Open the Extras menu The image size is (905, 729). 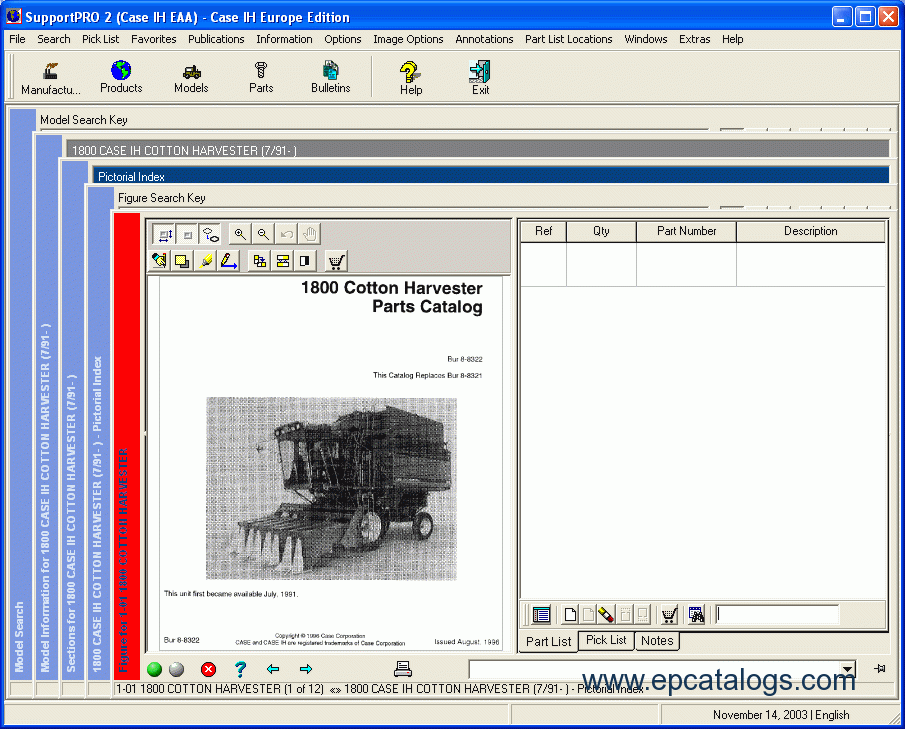click(x=694, y=39)
